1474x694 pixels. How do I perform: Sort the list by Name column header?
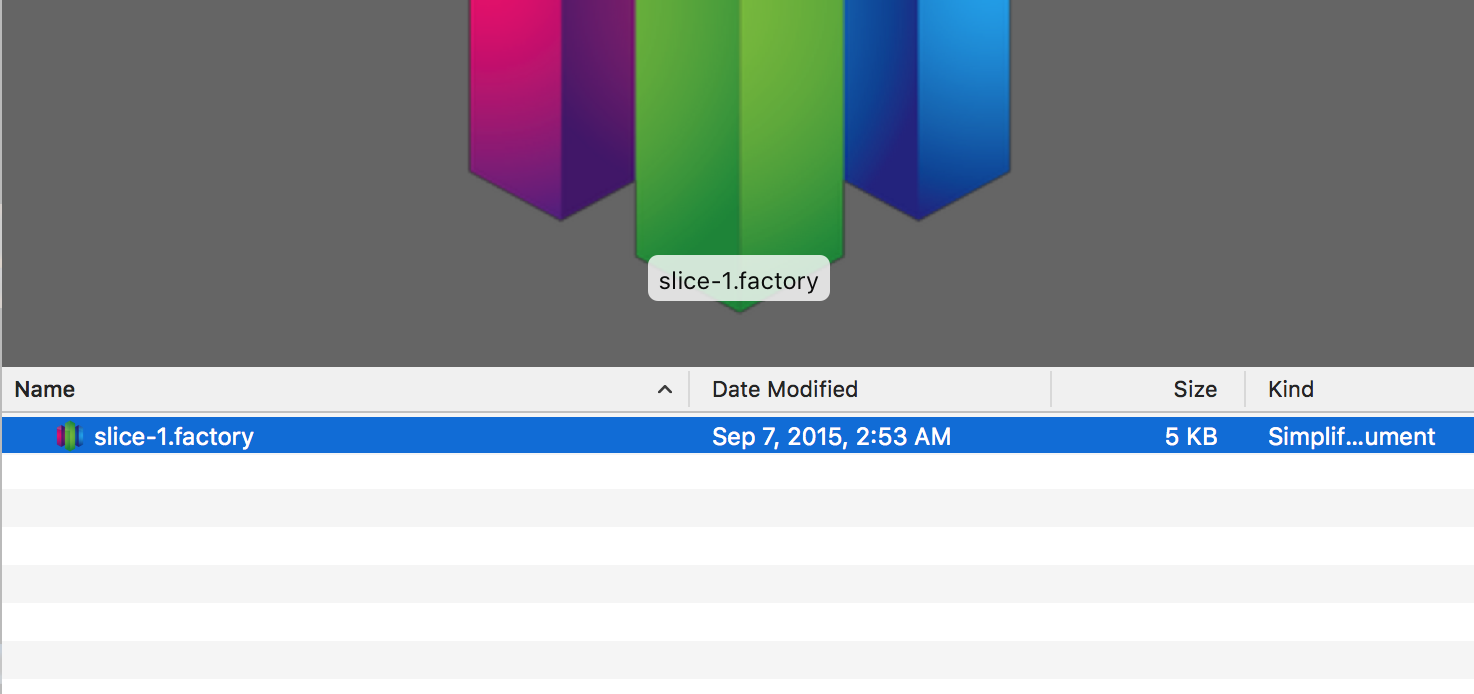point(45,389)
